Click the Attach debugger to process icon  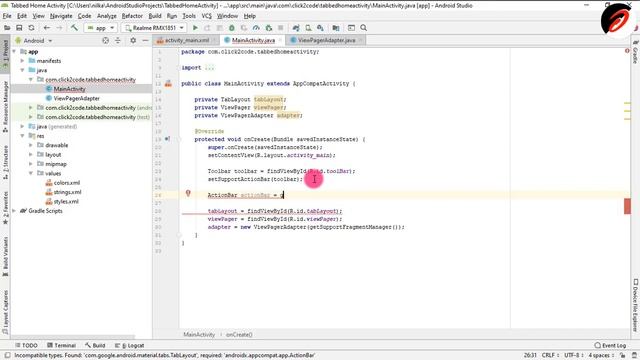269,28
